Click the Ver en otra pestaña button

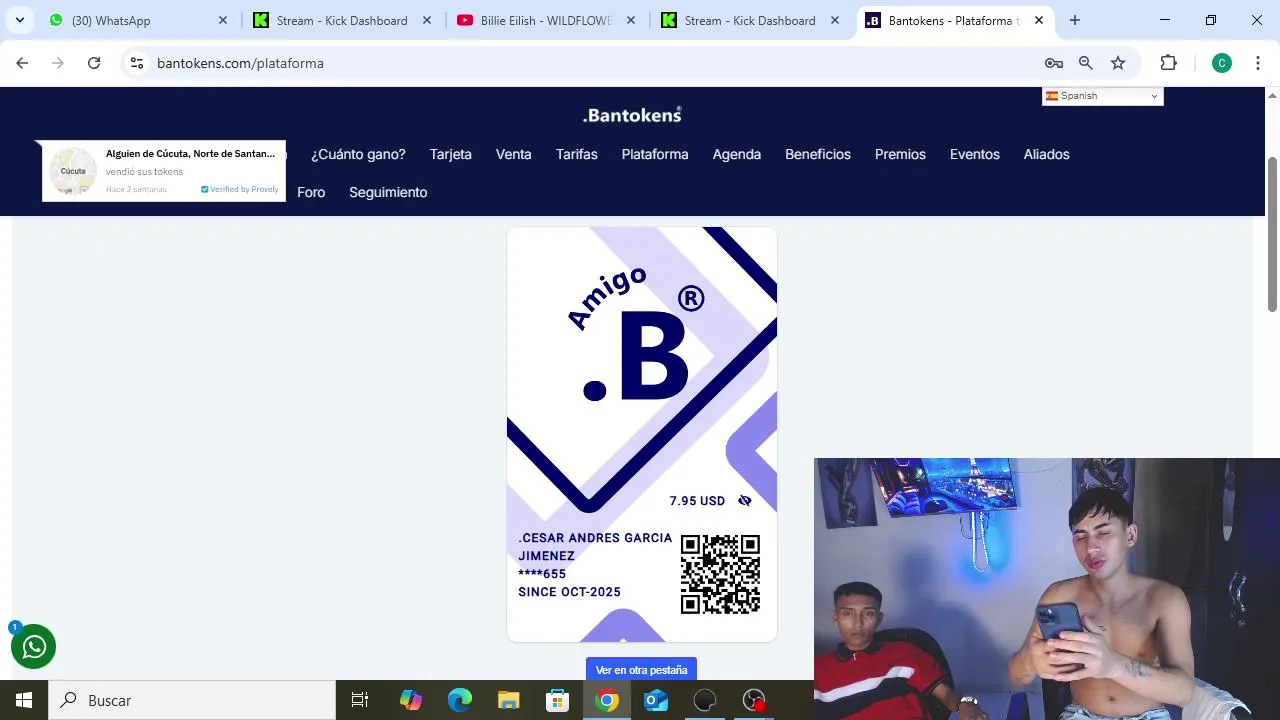[641, 670]
